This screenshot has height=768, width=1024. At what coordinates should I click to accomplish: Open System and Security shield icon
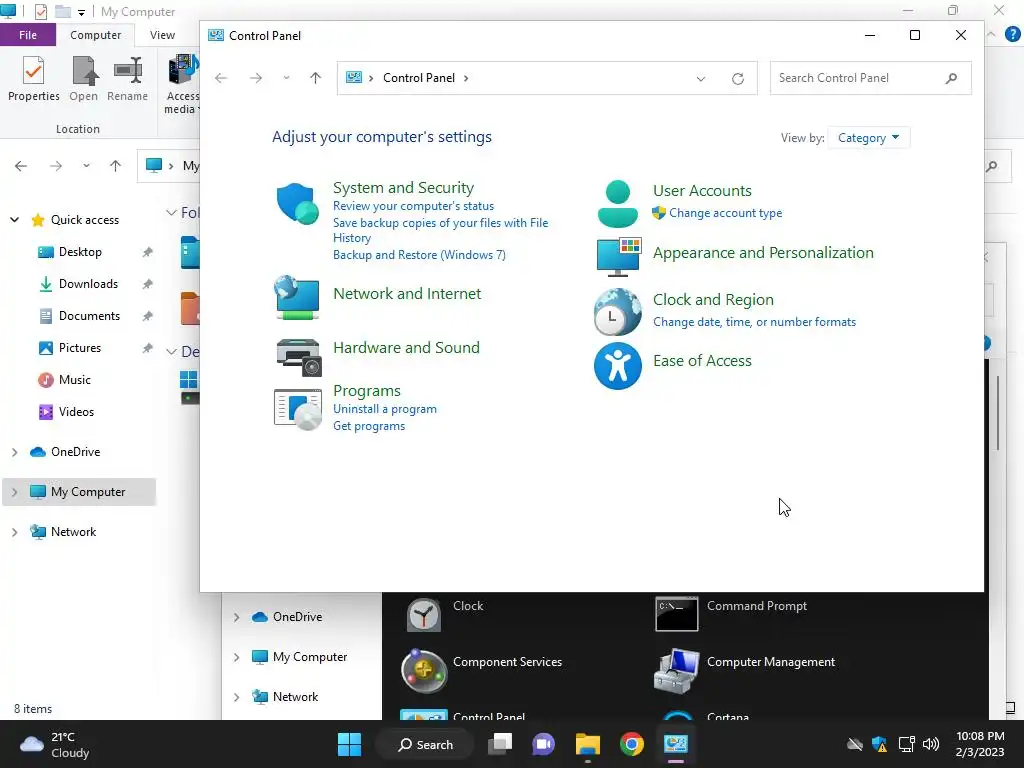pyautogui.click(x=297, y=203)
